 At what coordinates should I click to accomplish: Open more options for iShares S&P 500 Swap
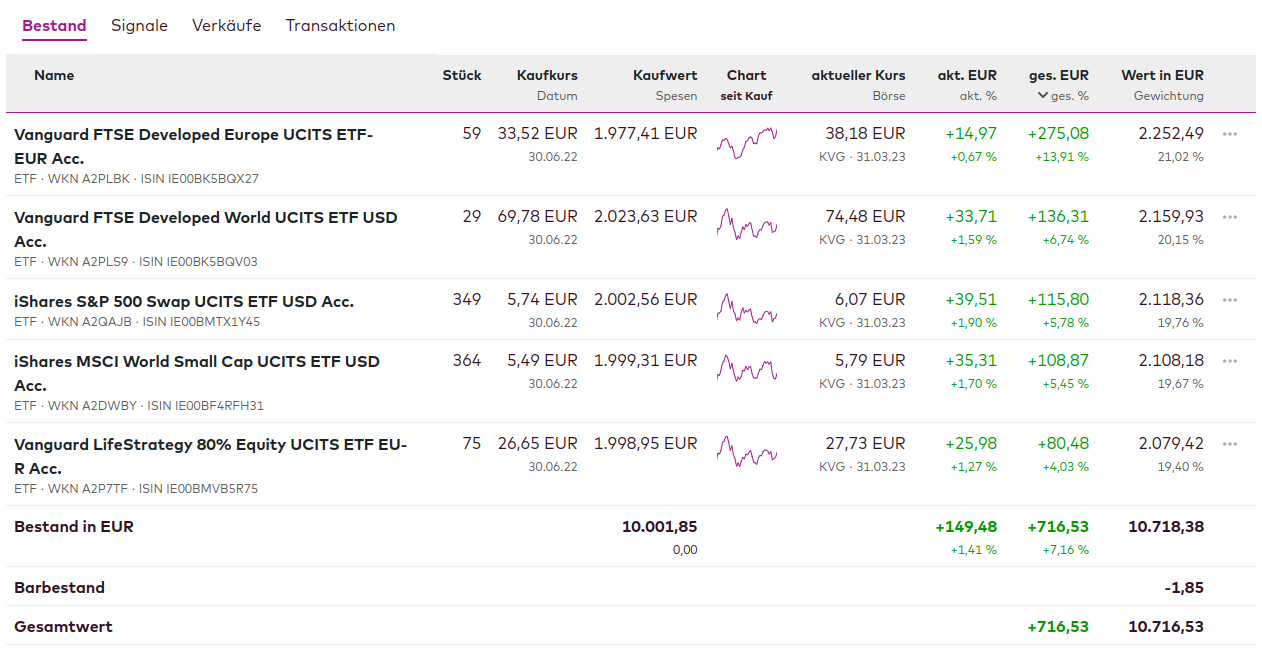[x=1230, y=300]
